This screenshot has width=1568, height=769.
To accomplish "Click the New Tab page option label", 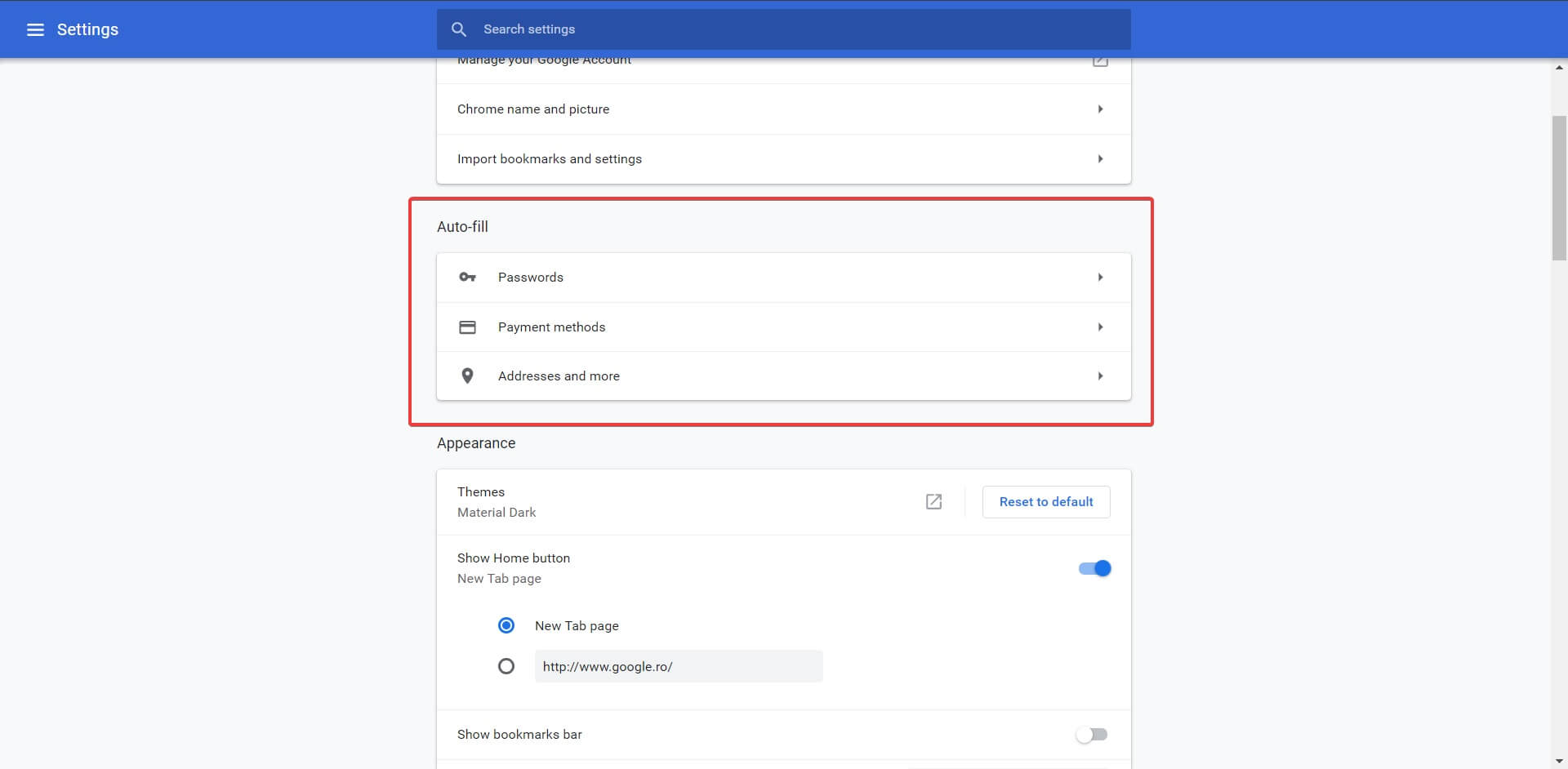I will (577, 626).
